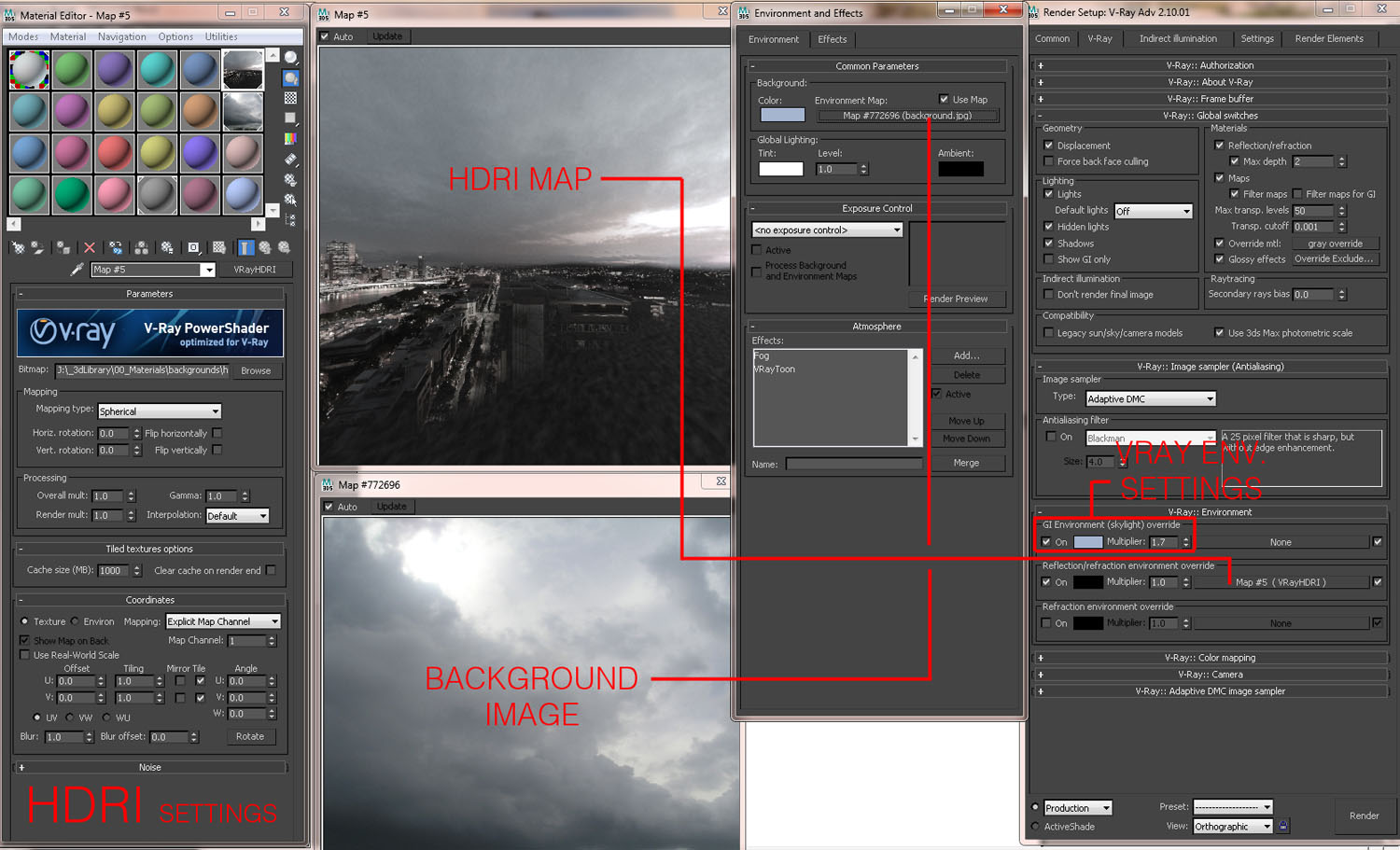Click the Get Material icon
1400x850 pixels.
click(x=18, y=248)
